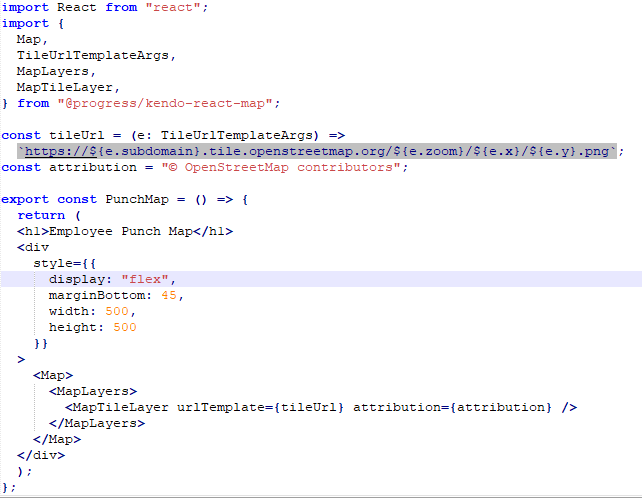Select the '@progress/kendo-react-map' string

pyautogui.click(x=165, y=103)
